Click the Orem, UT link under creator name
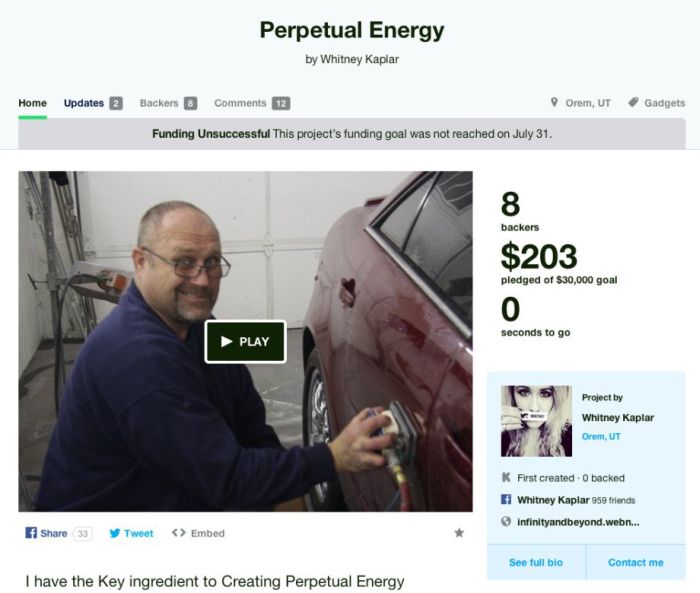Viewport: 700px width, 593px height. [601, 436]
